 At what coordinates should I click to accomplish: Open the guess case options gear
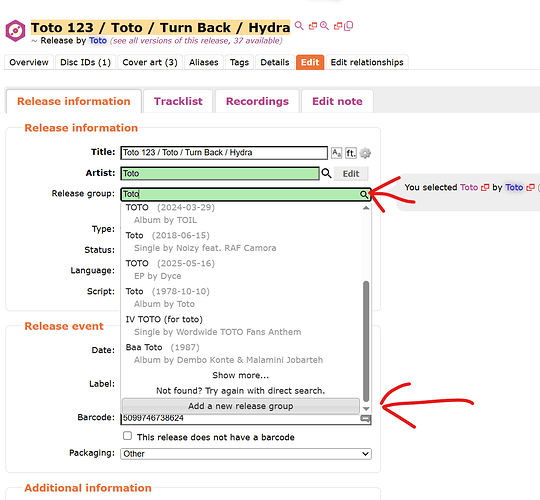coord(365,153)
